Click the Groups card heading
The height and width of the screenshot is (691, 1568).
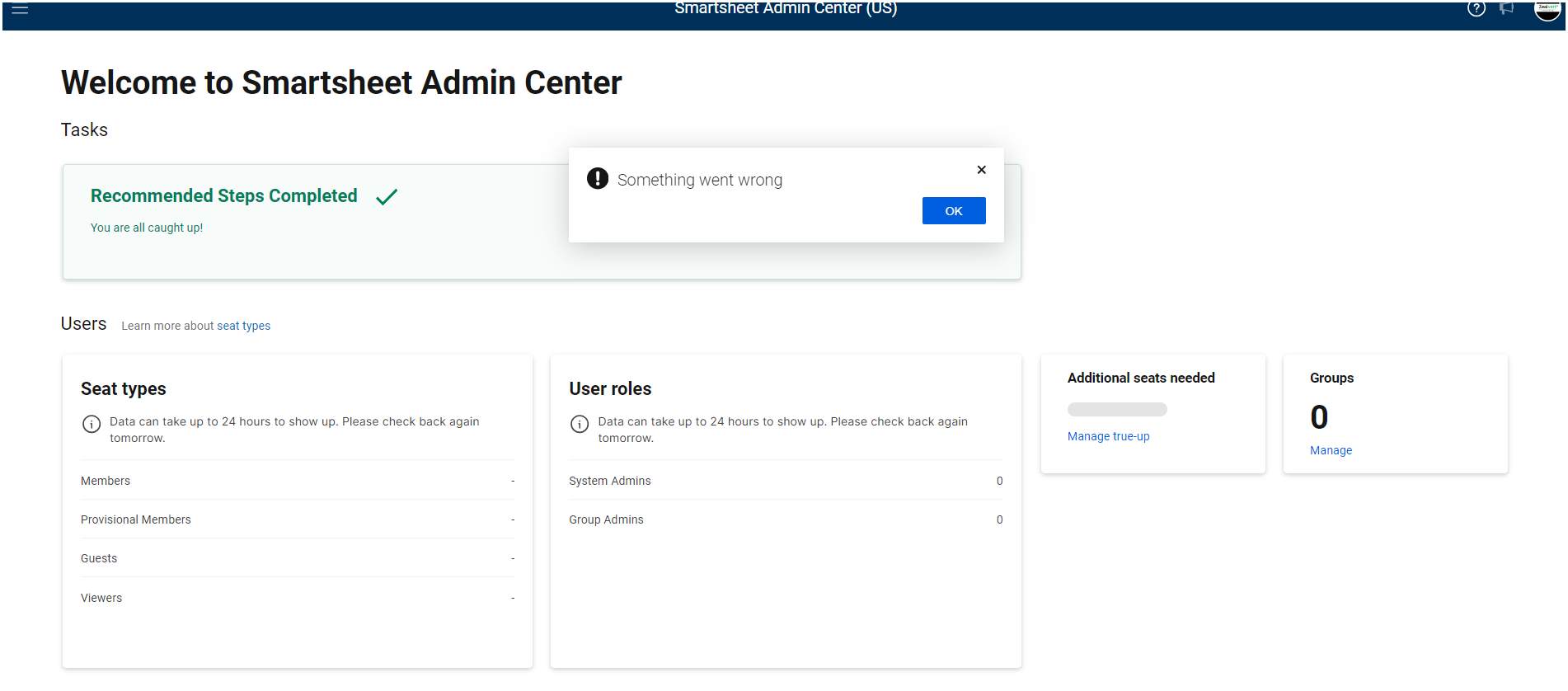pos(1331,378)
